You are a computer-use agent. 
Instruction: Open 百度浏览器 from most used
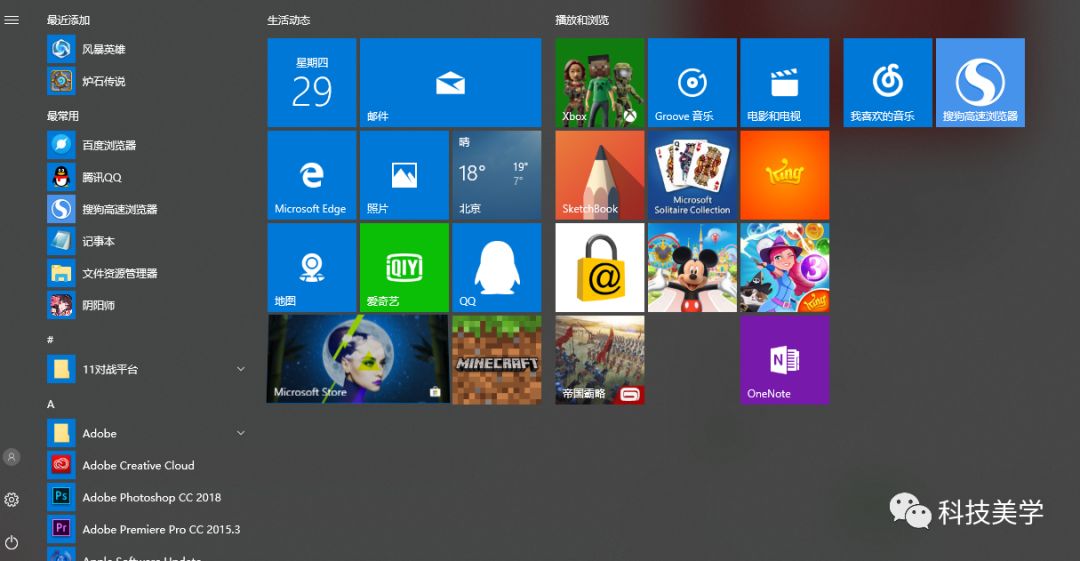click(x=146, y=145)
